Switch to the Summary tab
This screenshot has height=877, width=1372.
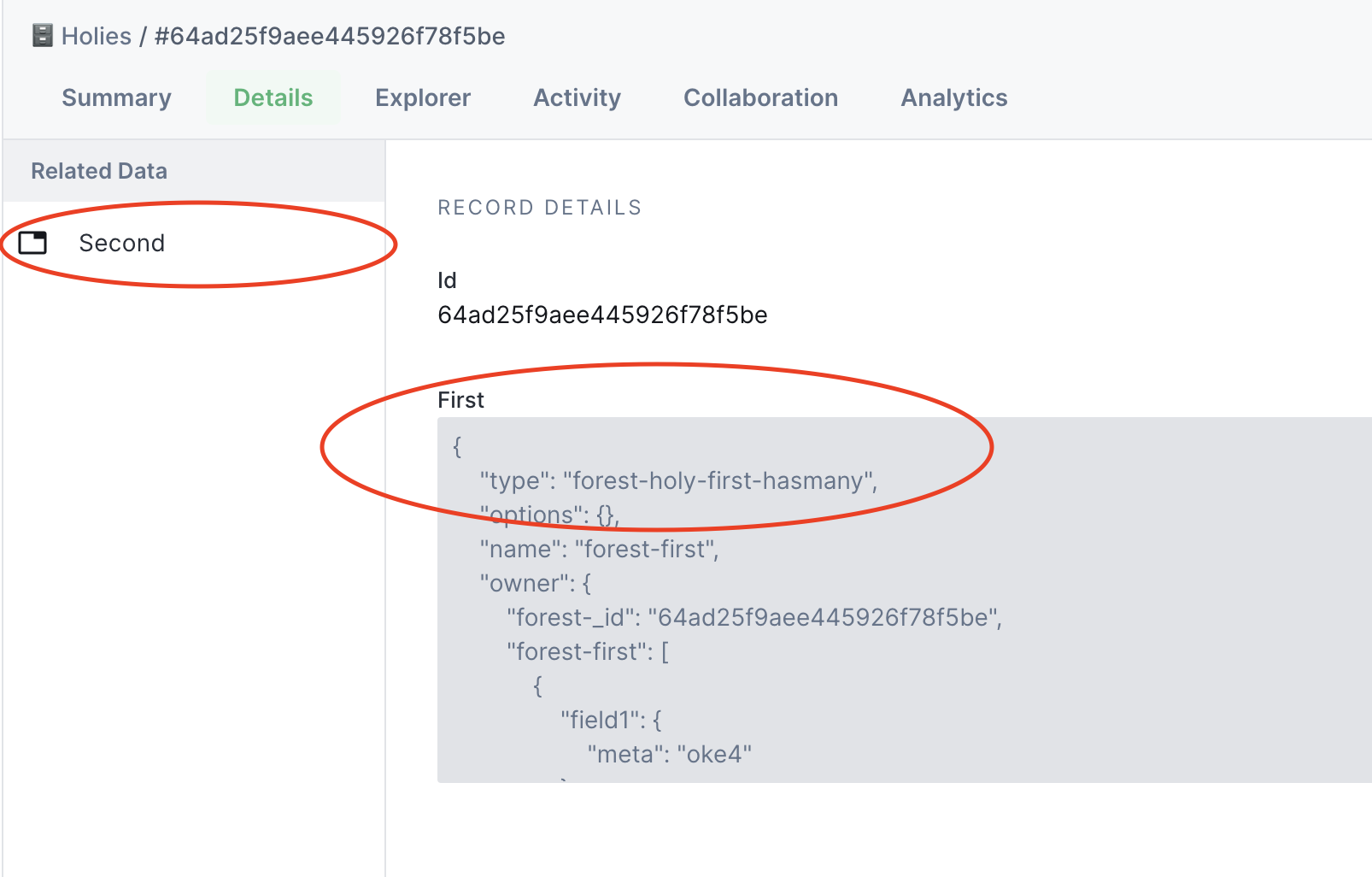coord(115,97)
